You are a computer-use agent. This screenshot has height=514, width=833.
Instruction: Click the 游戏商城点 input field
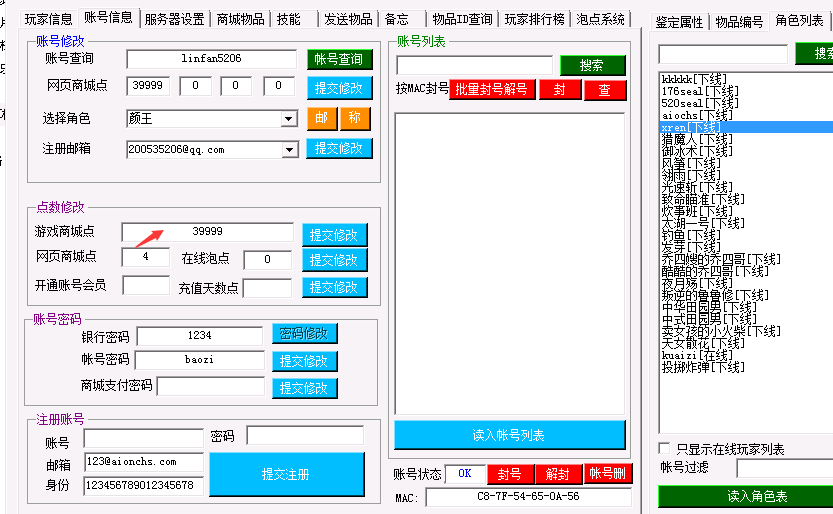pyautogui.click(x=207, y=232)
